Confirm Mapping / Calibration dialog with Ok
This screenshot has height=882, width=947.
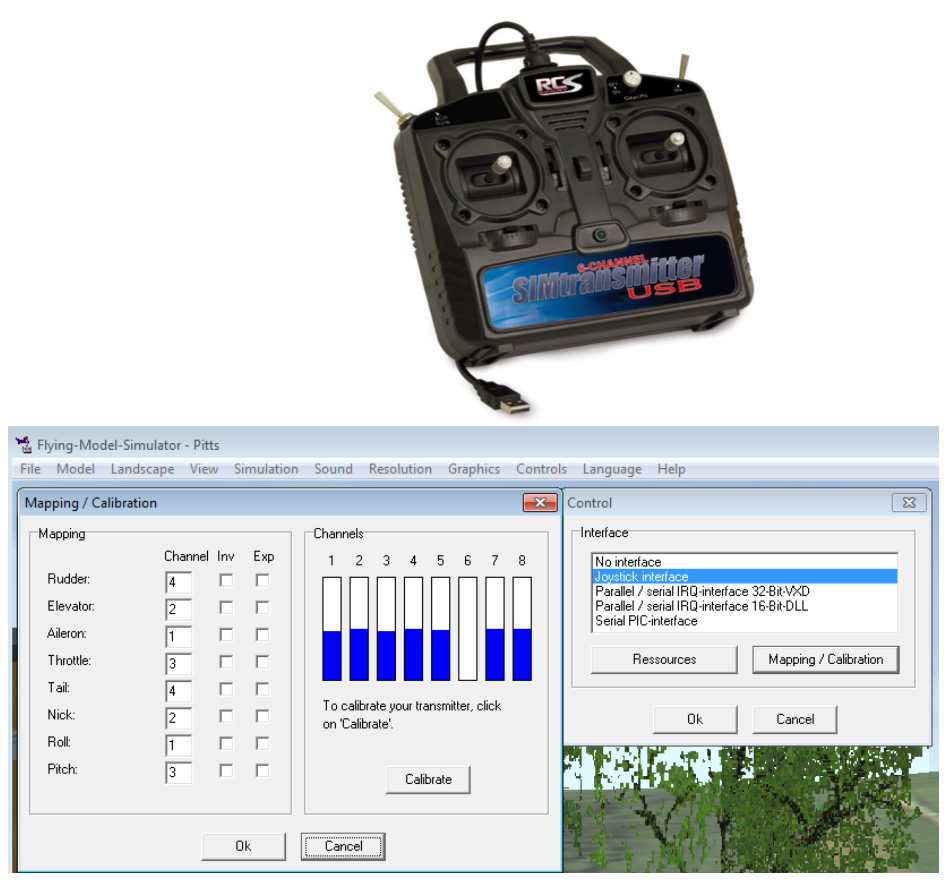243,846
